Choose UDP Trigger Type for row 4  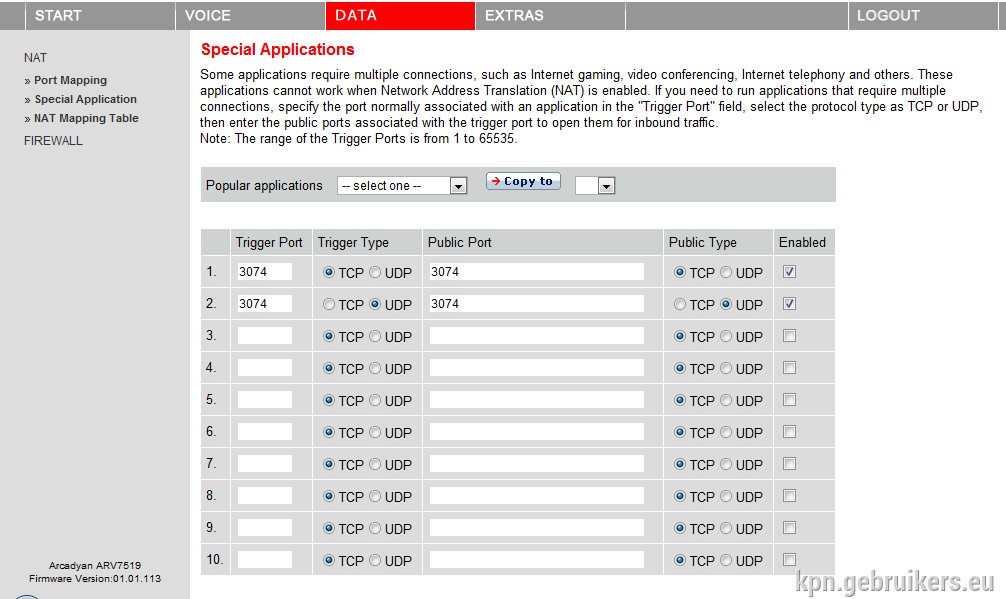(x=375, y=368)
